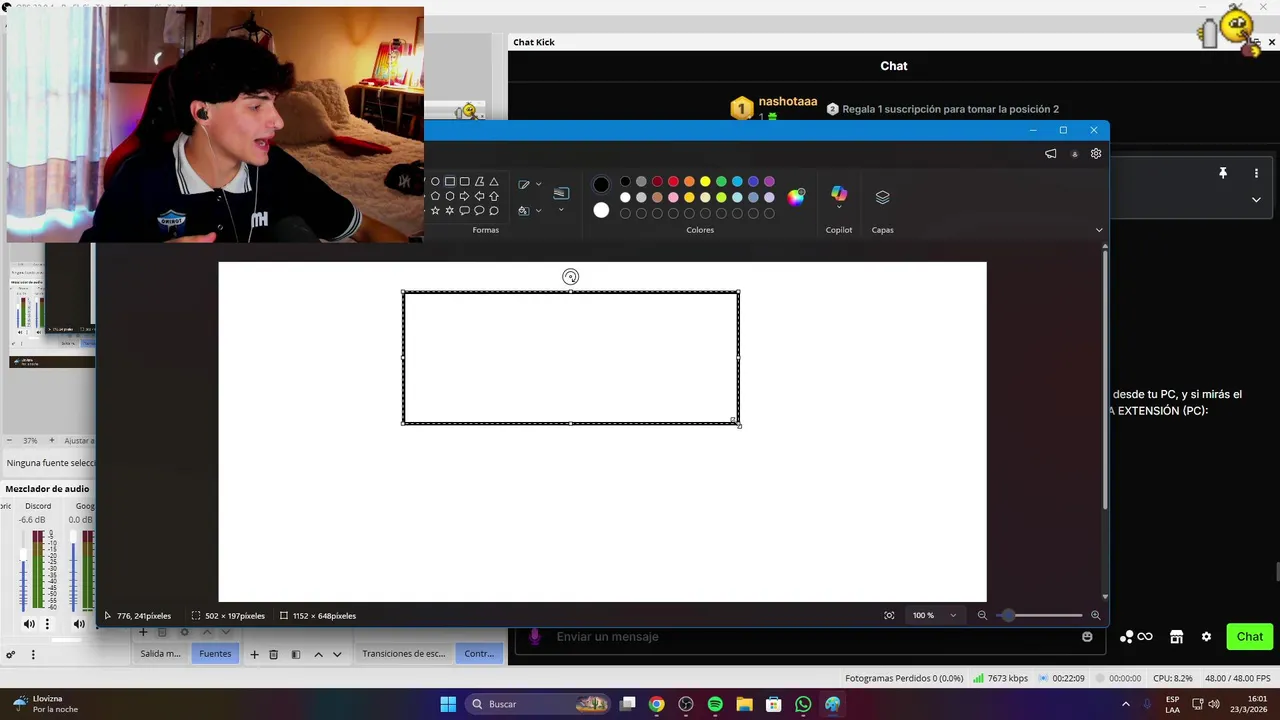Image resolution: width=1280 pixels, height=720 pixels.
Task: Open the Windows Start menu
Action: [448, 704]
